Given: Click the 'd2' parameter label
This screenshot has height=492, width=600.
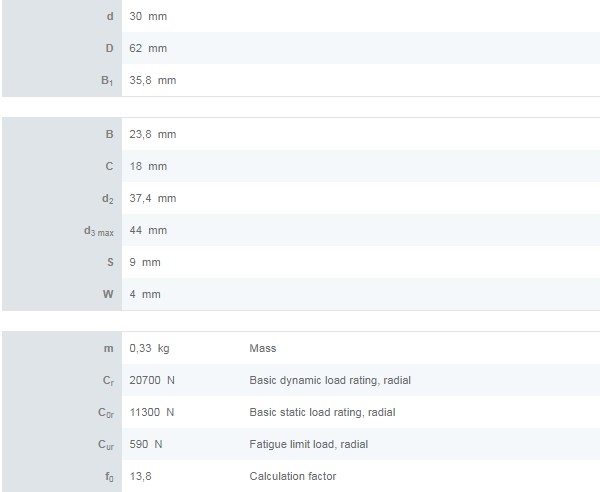Looking at the screenshot, I should (x=108, y=199).
